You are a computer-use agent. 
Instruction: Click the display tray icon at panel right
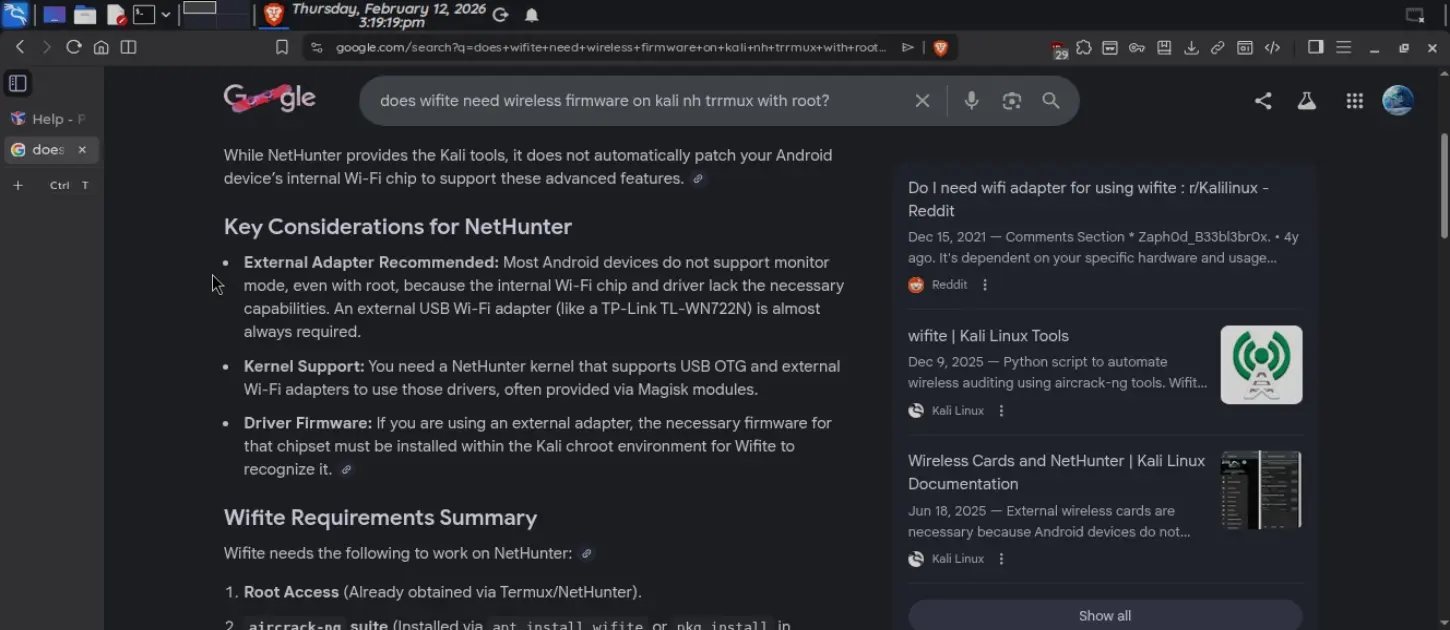click(1415, 15)
